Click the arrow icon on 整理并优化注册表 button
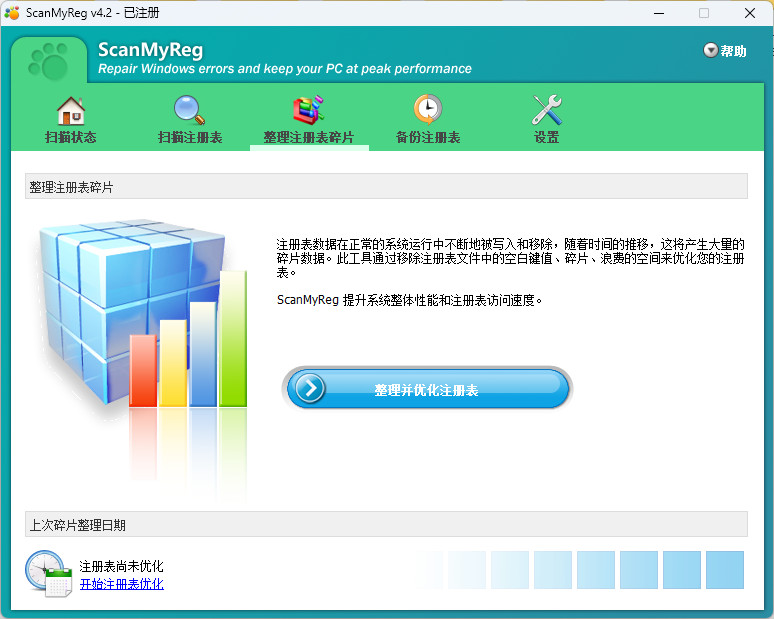The width and height of the screenshot is (774, 619). (310, 388)
